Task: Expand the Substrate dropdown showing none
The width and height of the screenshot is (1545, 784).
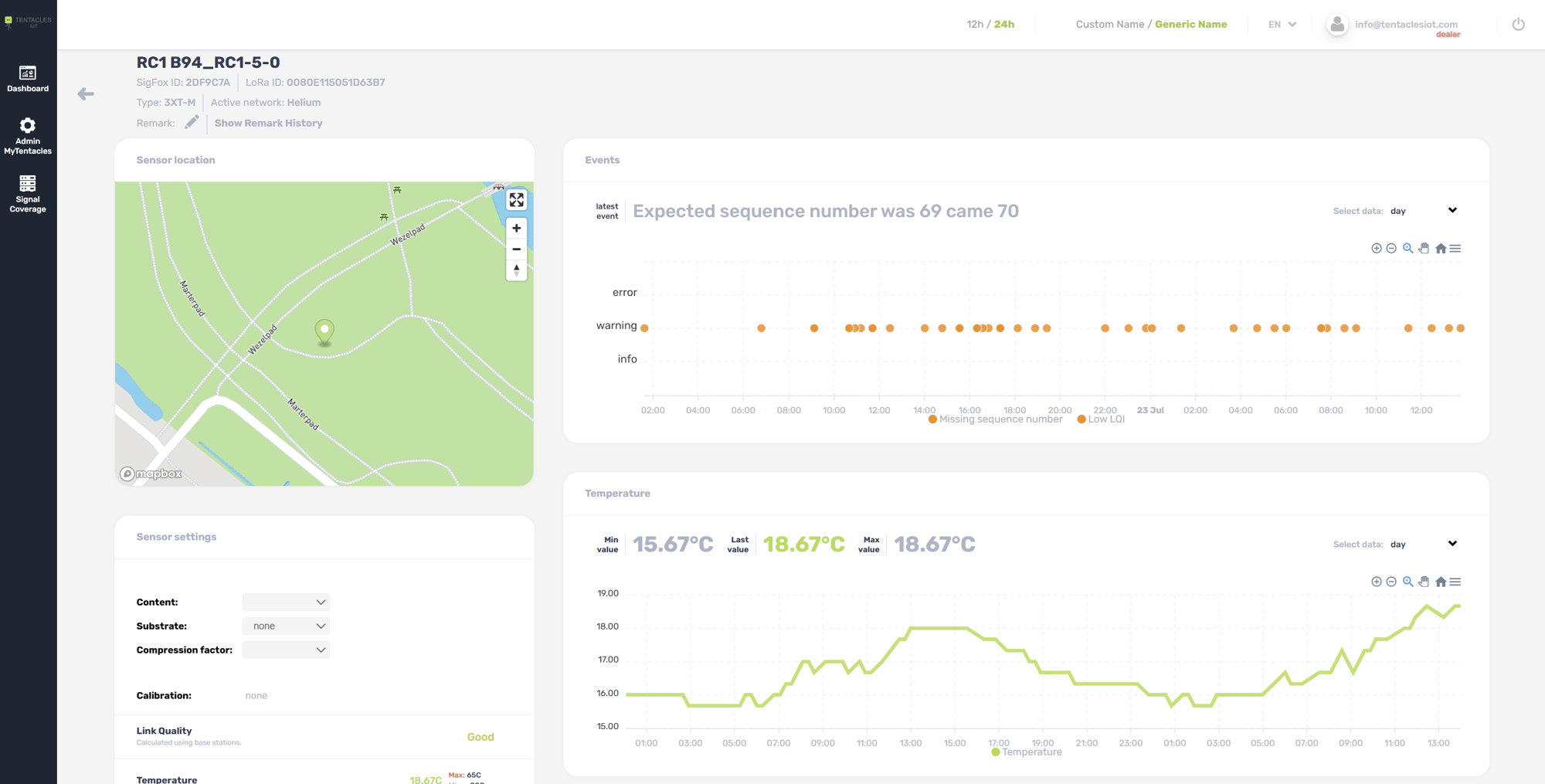Action: [x=286, y=626]
